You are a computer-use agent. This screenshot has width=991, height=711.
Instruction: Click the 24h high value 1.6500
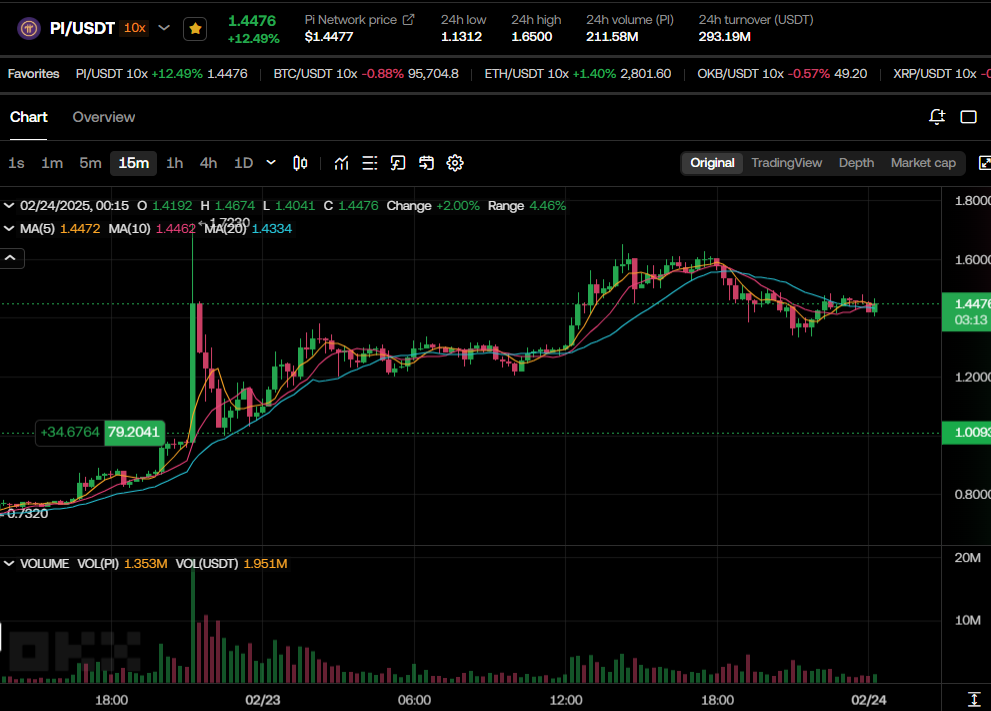[532, 37]
